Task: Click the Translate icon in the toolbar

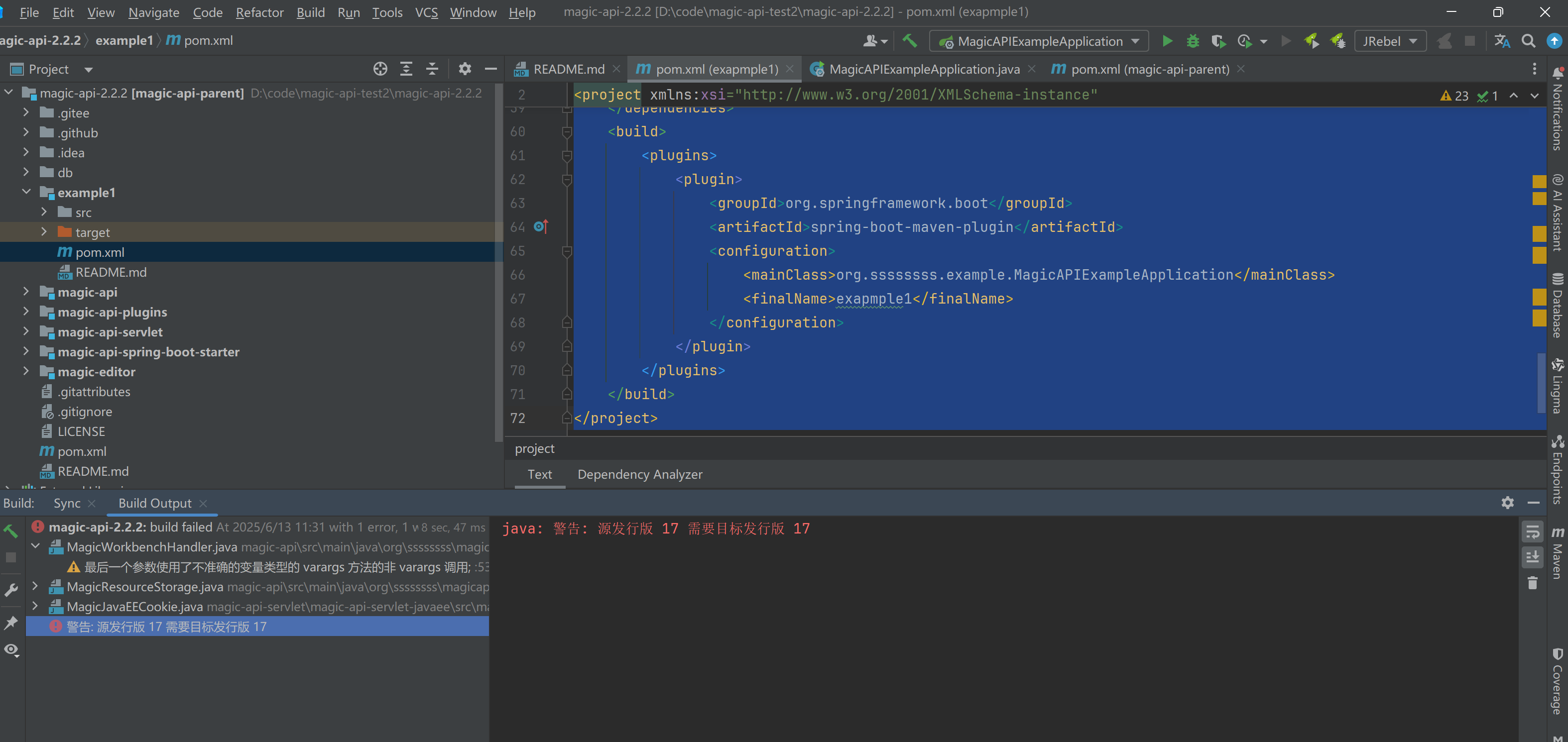Action: tap(1502, 41)
